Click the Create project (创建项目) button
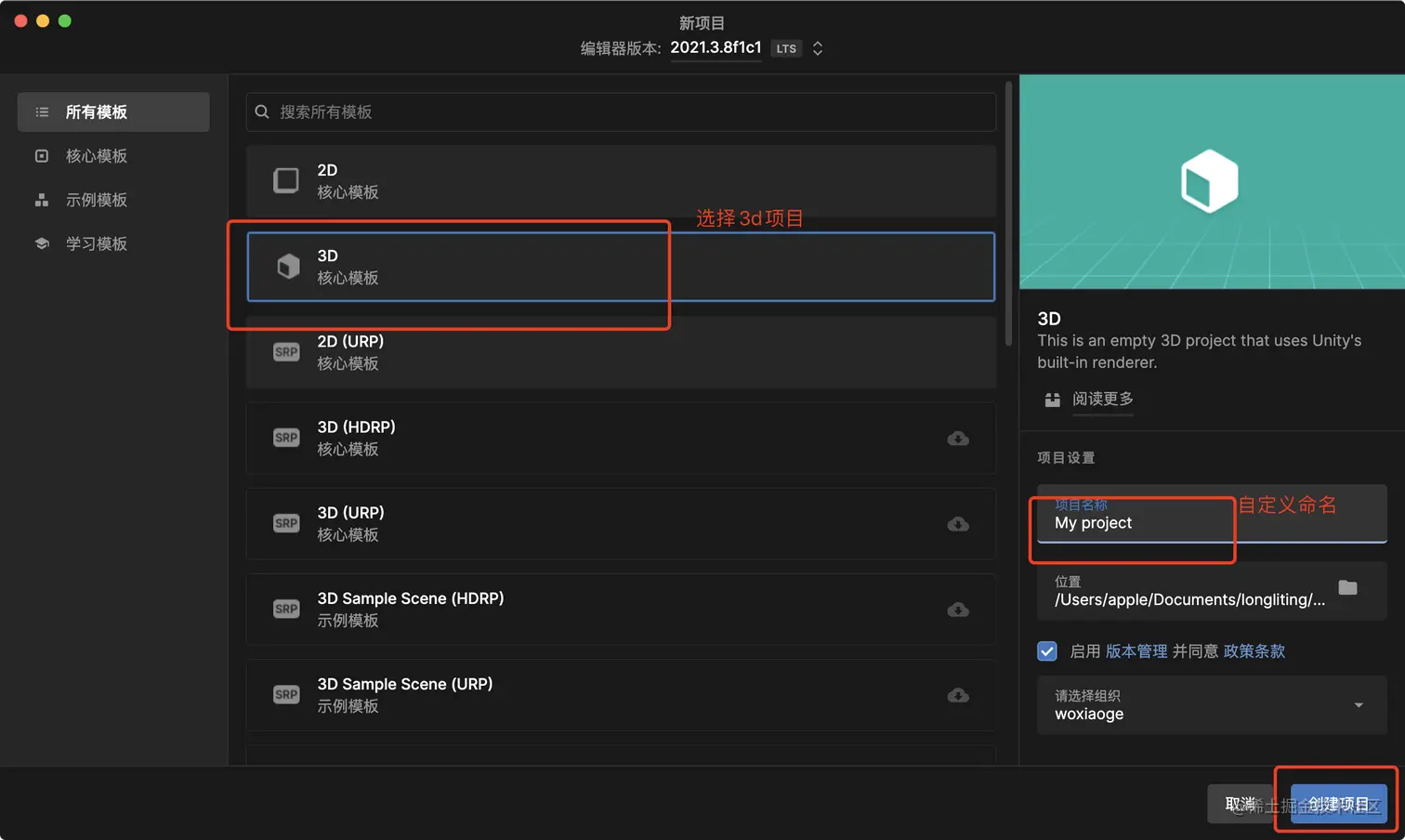Viewport: 1405px width, 840px height. tap(1338, 804)
